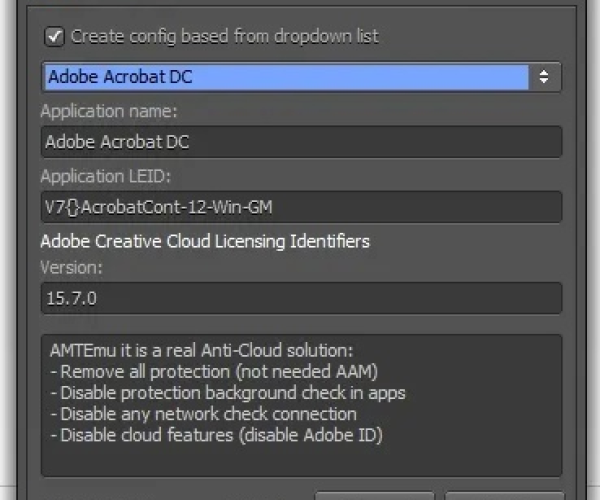Screen dimensions: 600x500
Task: Click into the Application name field
Action: (x=300, y=142)
